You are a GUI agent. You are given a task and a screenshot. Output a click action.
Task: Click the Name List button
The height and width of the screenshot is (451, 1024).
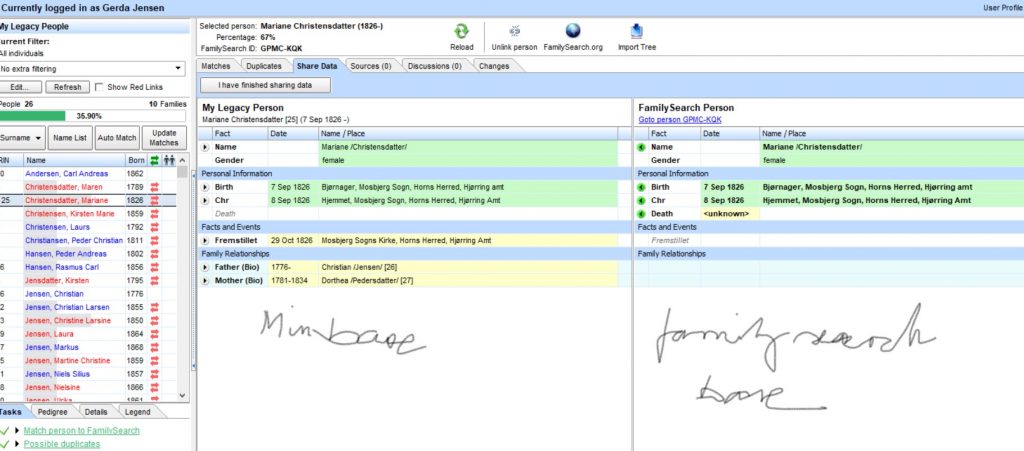[70, 138]
